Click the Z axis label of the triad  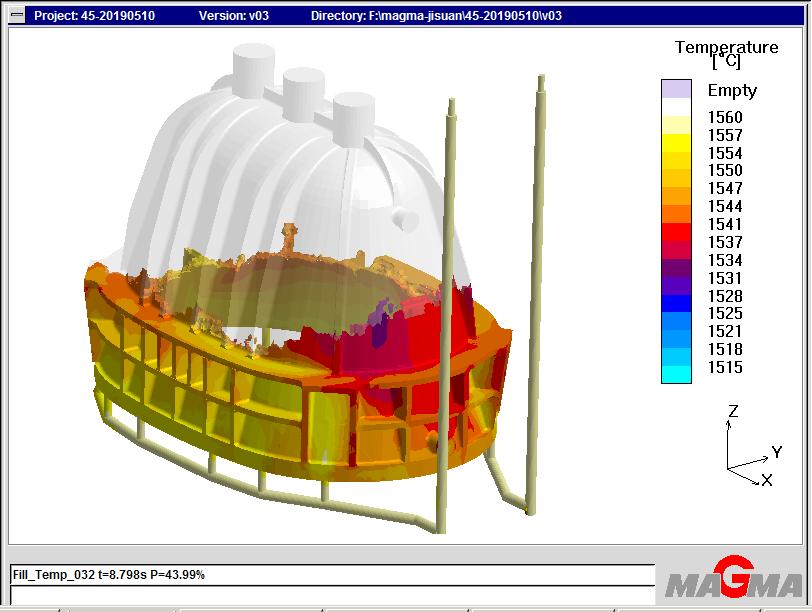pos(733,411)
